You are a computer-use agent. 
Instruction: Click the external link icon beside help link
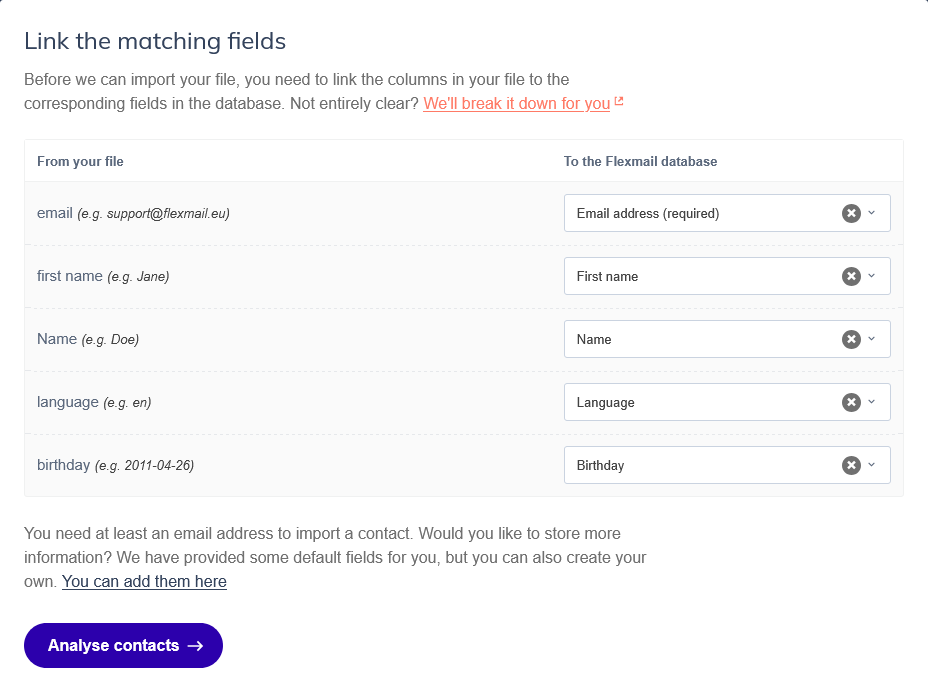619,102
